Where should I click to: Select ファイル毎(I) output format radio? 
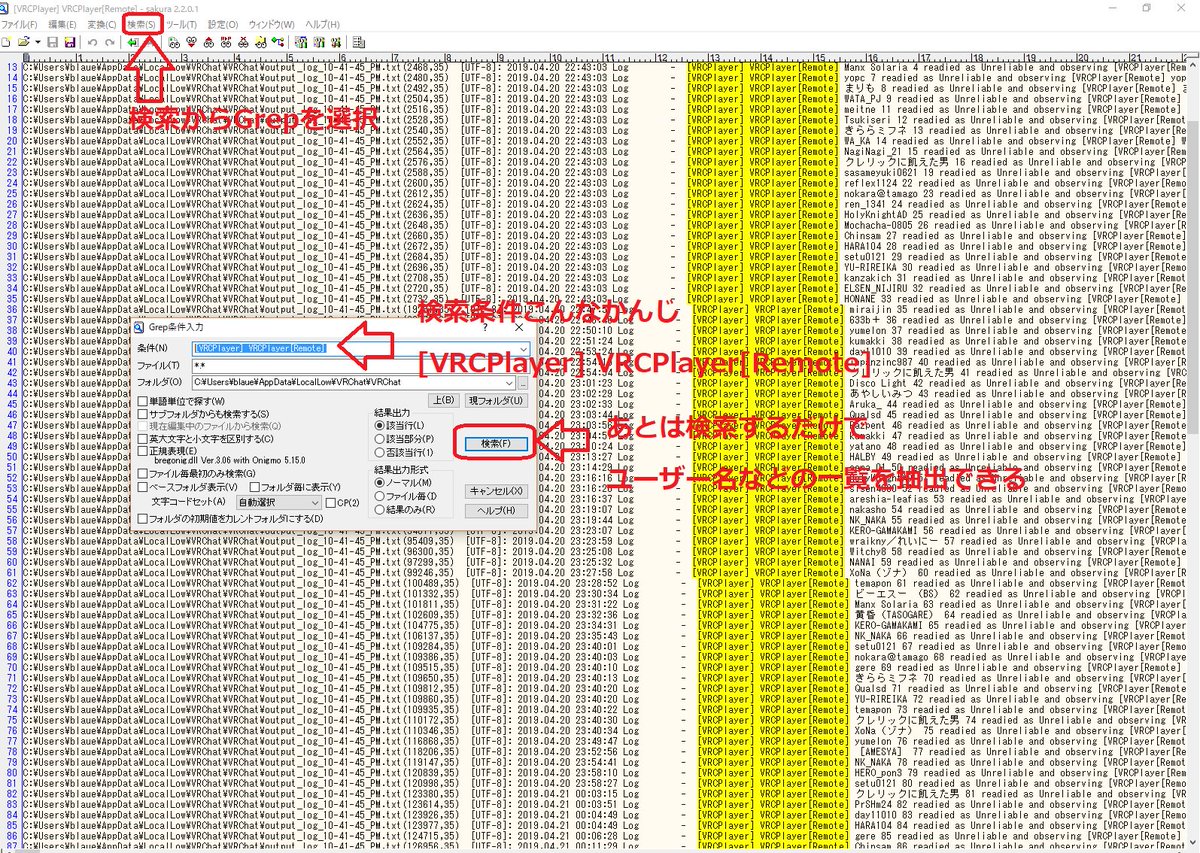click(x=379, y=495)
